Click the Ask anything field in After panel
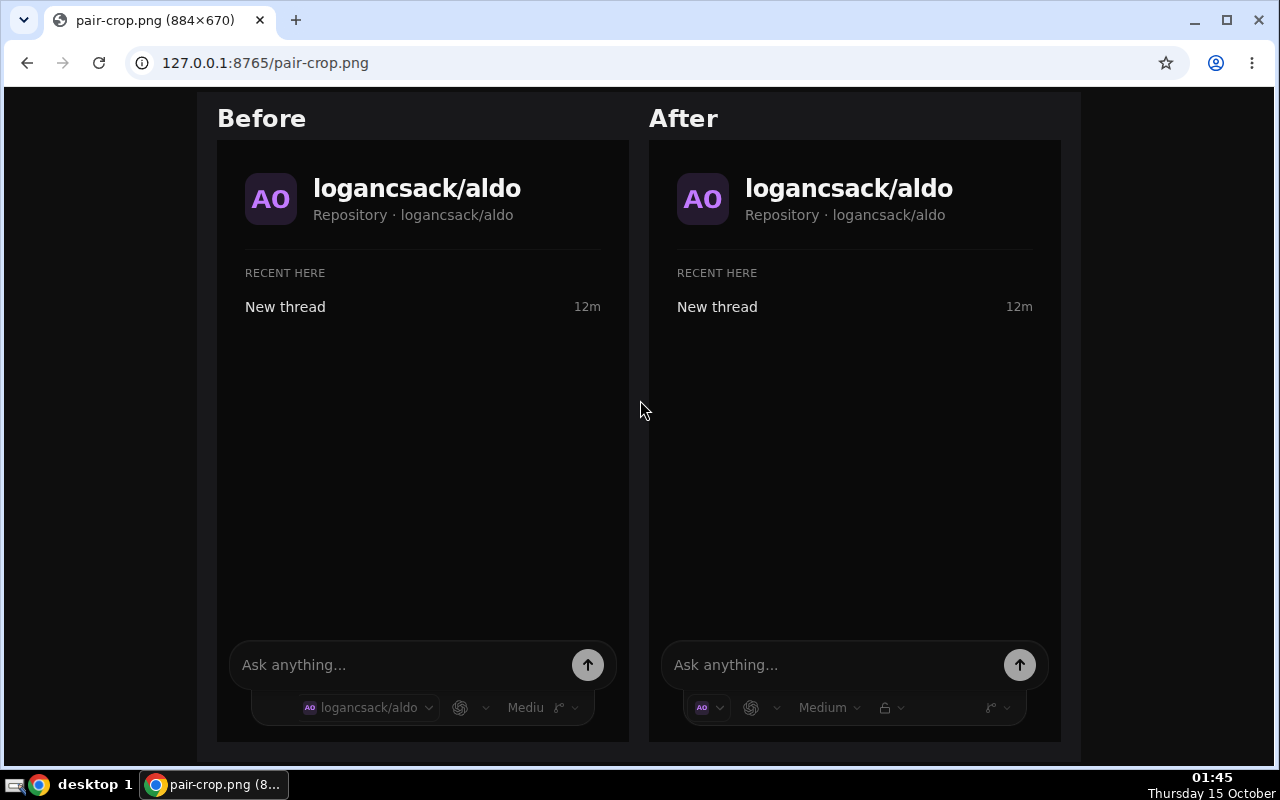The image size is (1280, 800). click(832, 665)
